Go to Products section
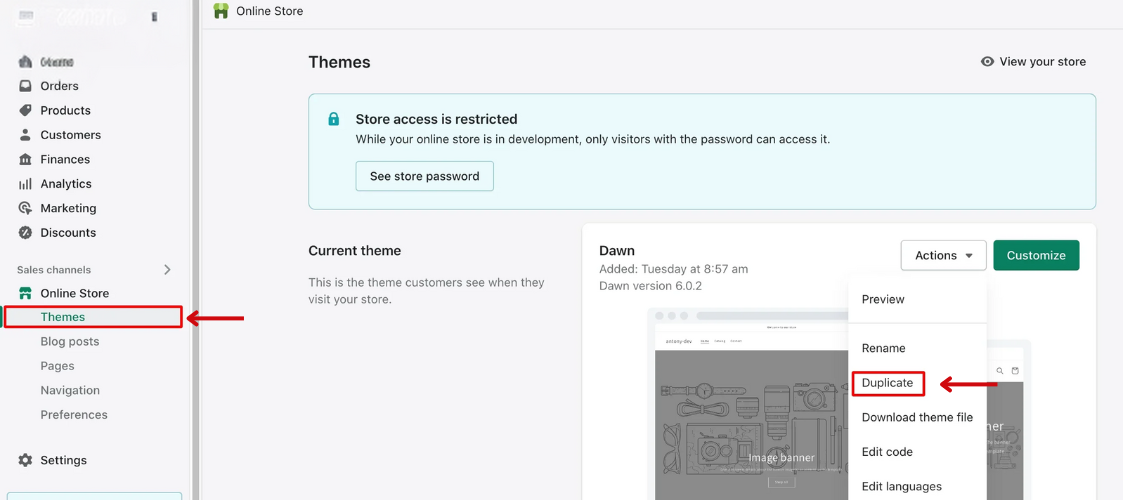 click(65, 110)
